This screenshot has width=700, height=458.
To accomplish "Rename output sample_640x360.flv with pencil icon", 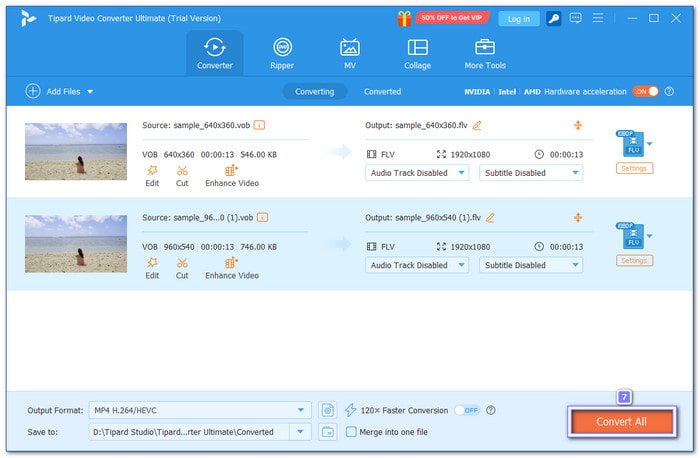I will [477, 125].
